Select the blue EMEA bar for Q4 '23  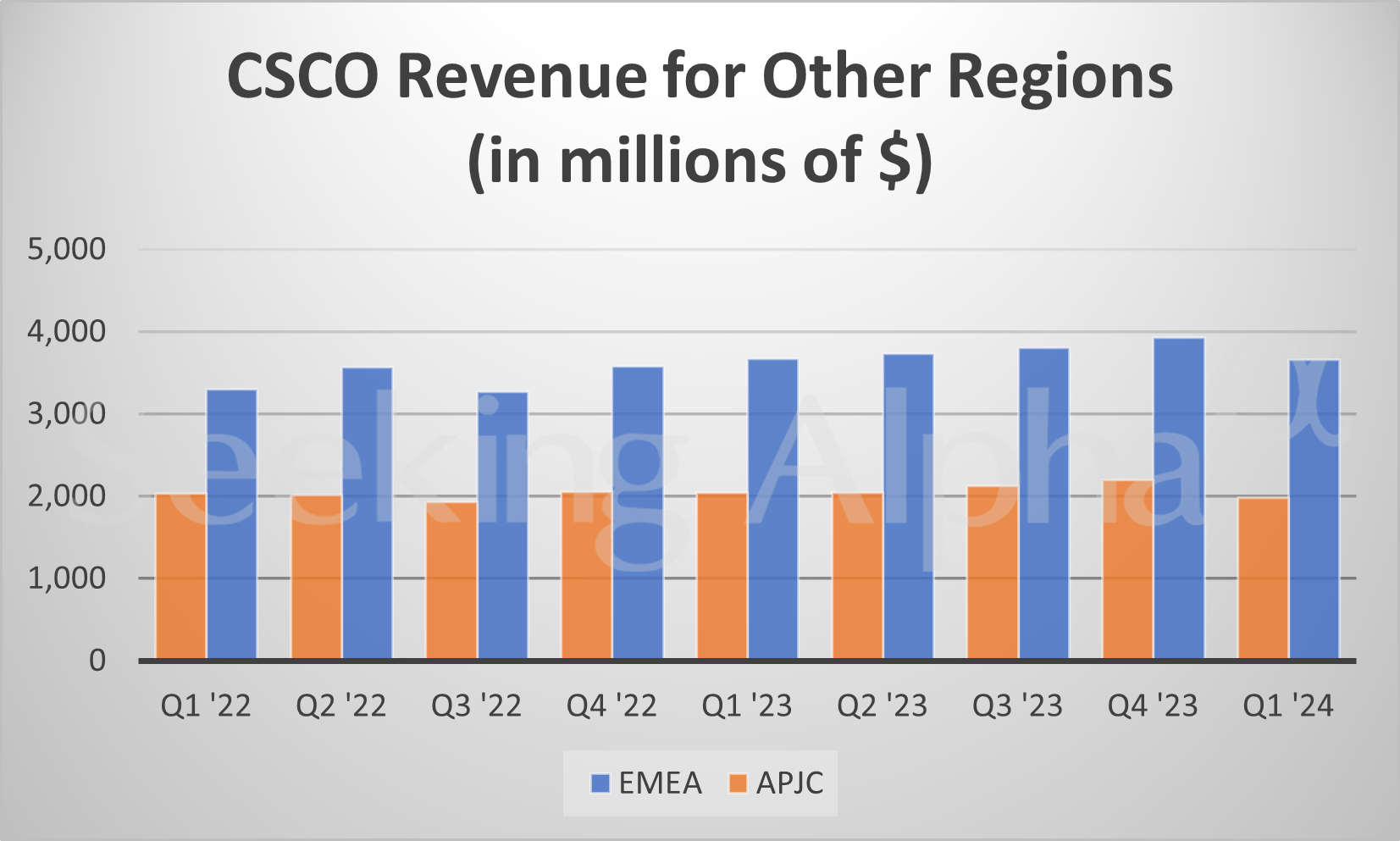[1179, 498]
